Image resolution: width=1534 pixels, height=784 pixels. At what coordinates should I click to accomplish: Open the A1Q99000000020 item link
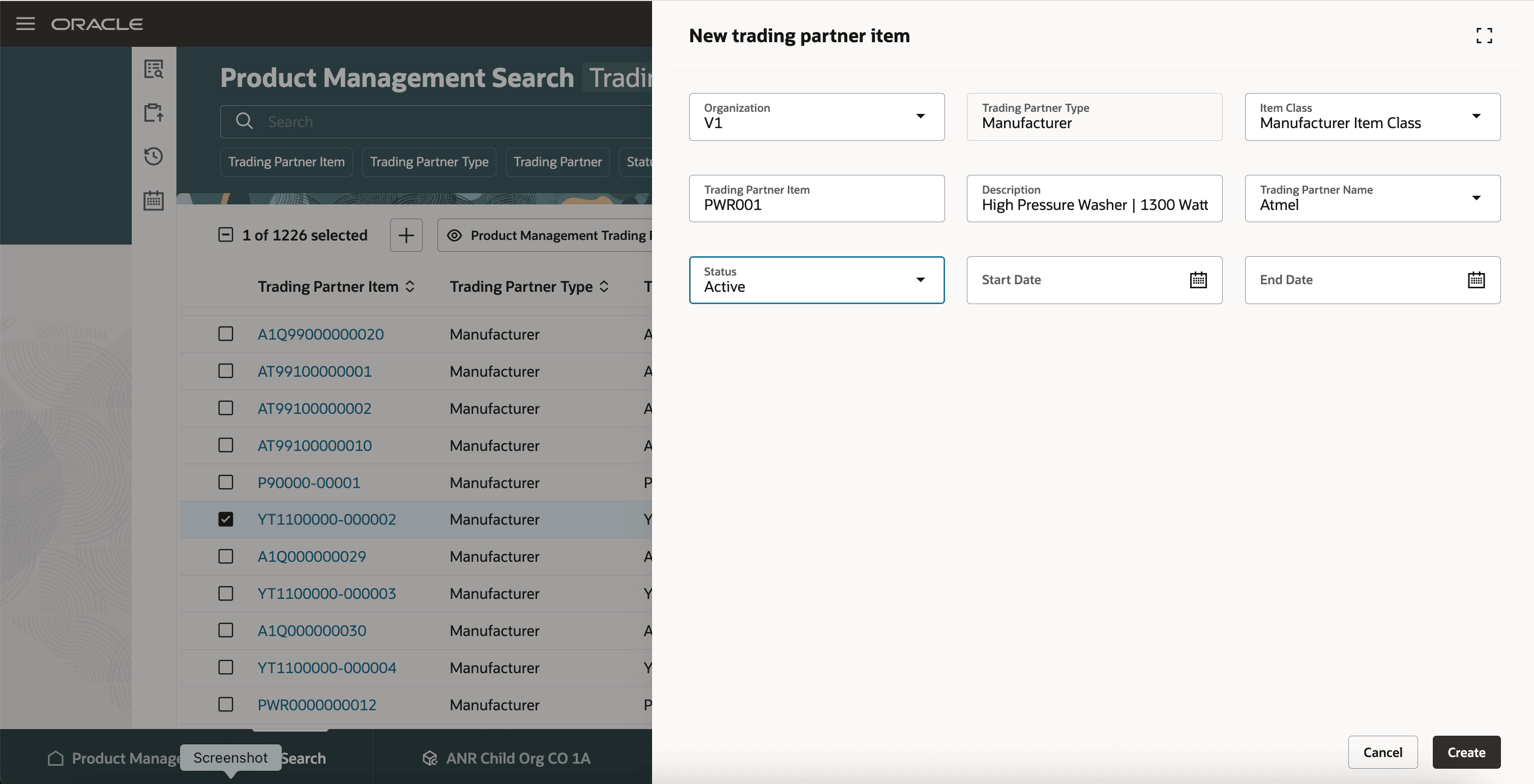pos(320,334)
